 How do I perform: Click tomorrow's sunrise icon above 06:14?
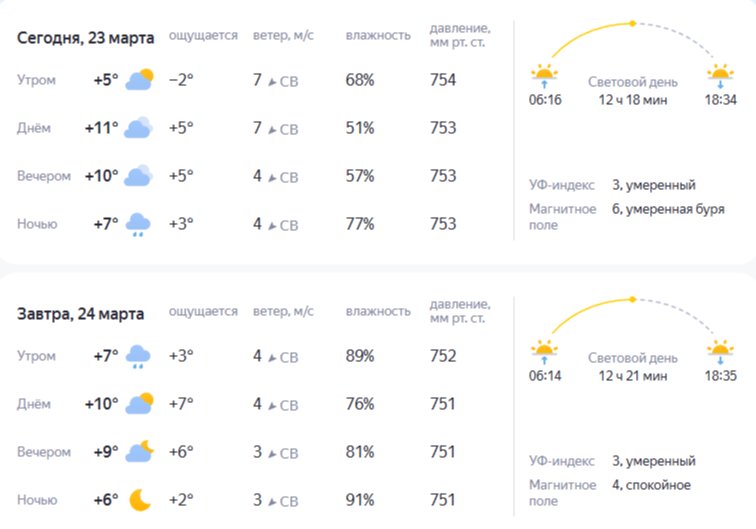[x=544, y=351]
